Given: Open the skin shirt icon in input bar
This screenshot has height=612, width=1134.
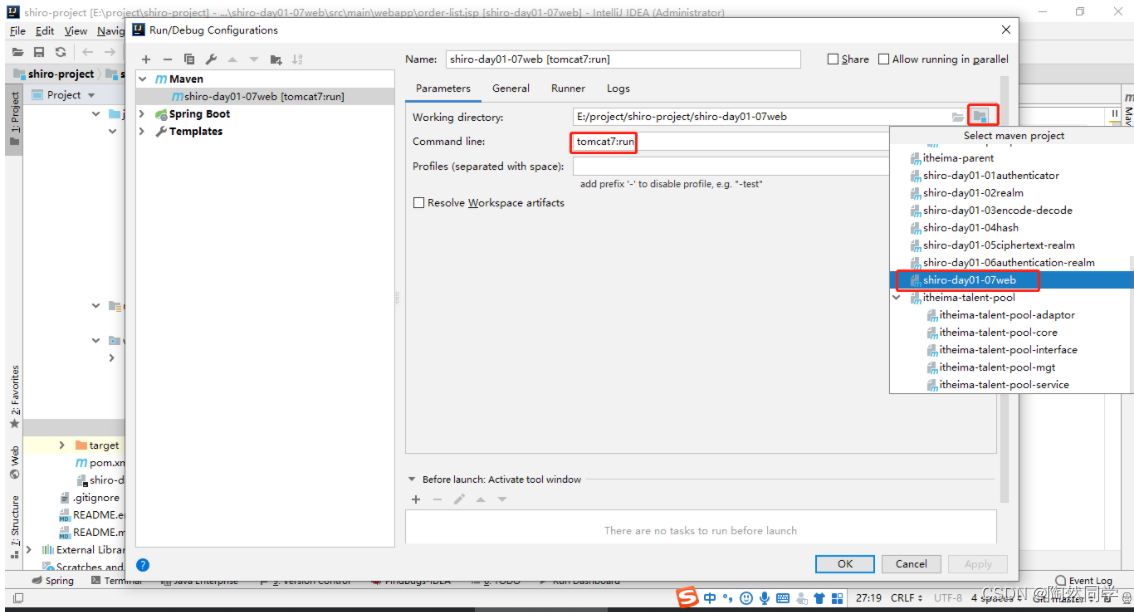Looking at the screenshot, I should pyautogui.click(x=819, y=598).
